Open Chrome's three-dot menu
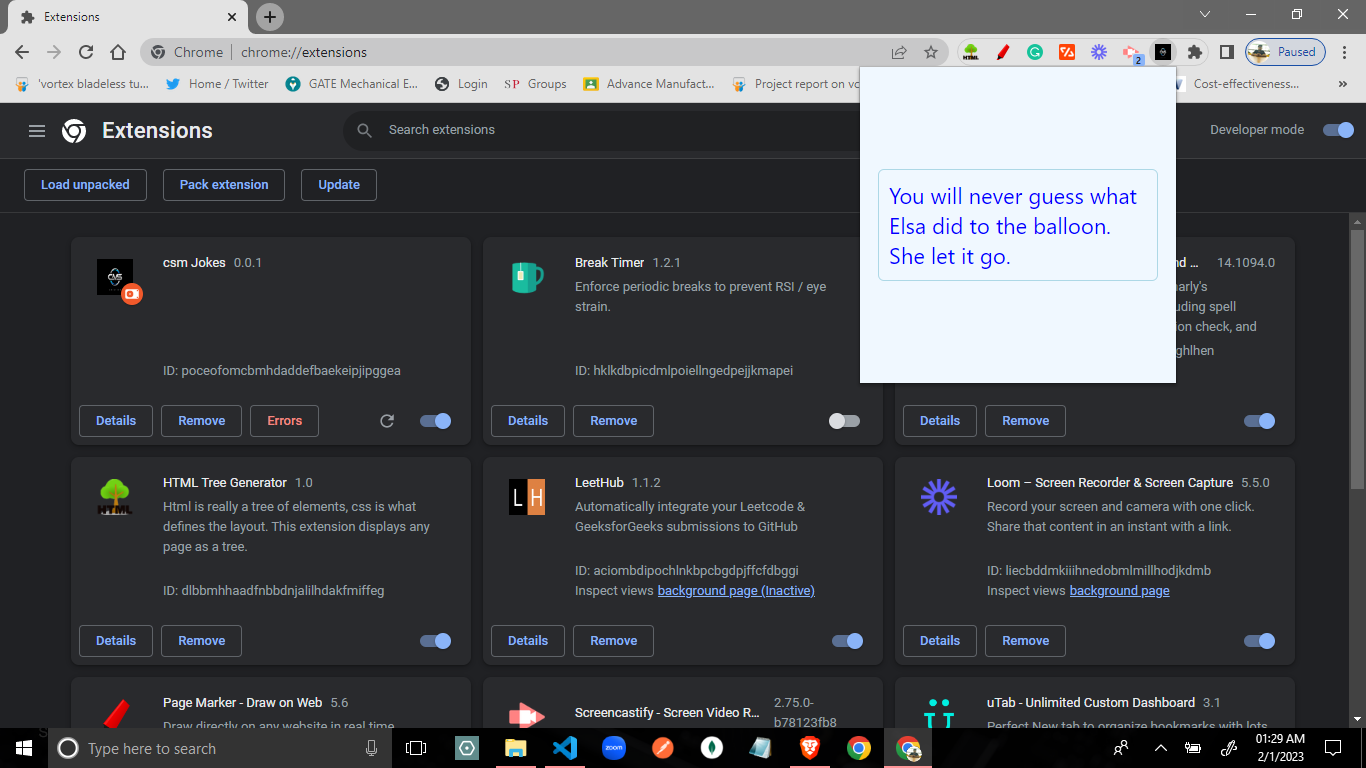The width and height of the screenshot is (1366, 768). pos(1343,51)
